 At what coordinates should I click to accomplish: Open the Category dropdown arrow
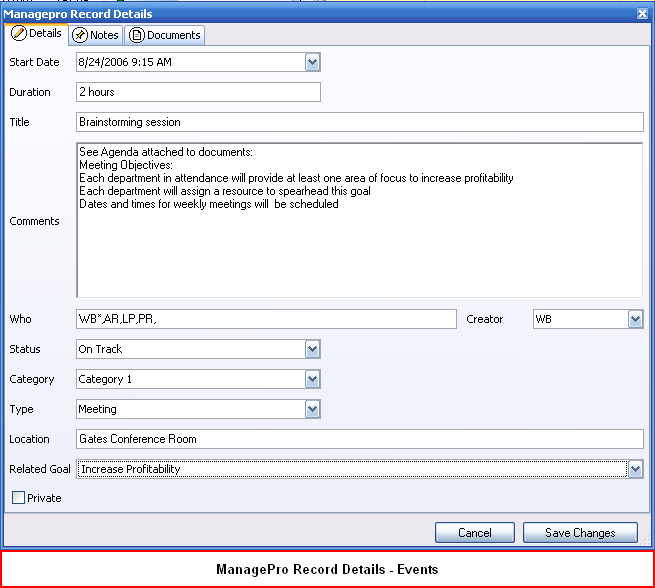[x=312, y=380]
